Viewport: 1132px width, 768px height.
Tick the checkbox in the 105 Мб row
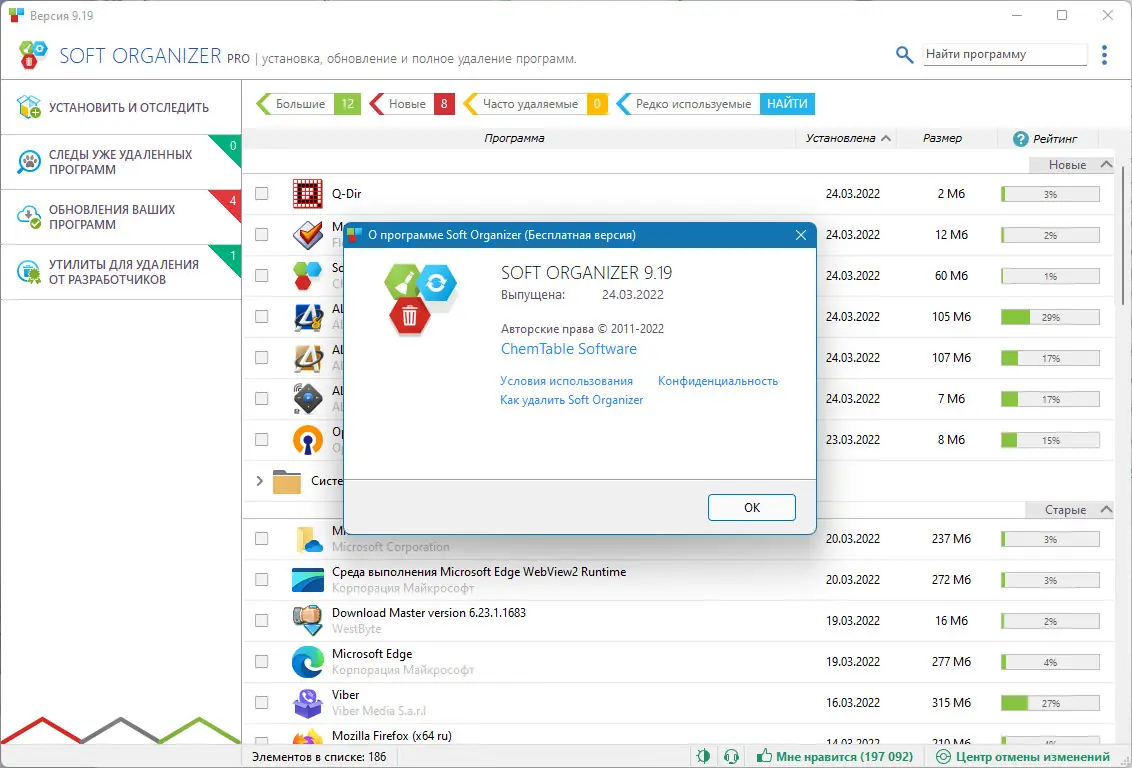point(261,317)
